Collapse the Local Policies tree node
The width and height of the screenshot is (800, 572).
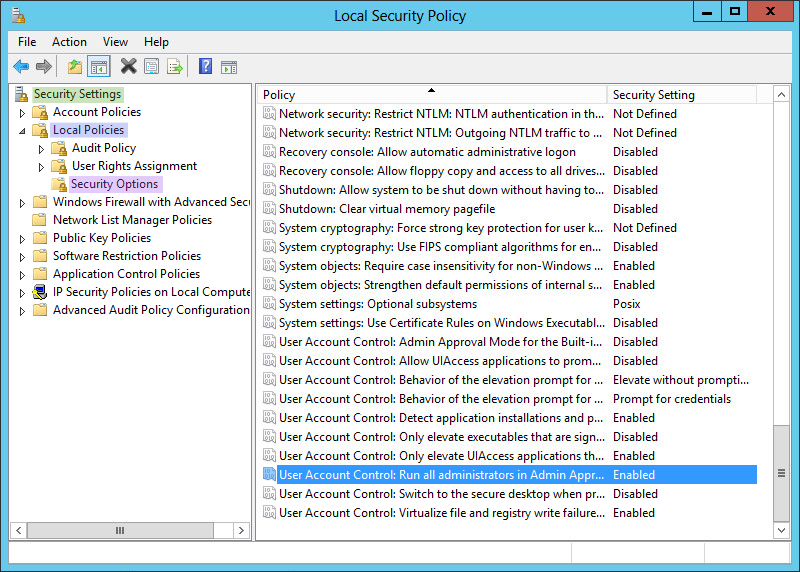[23, 131]
